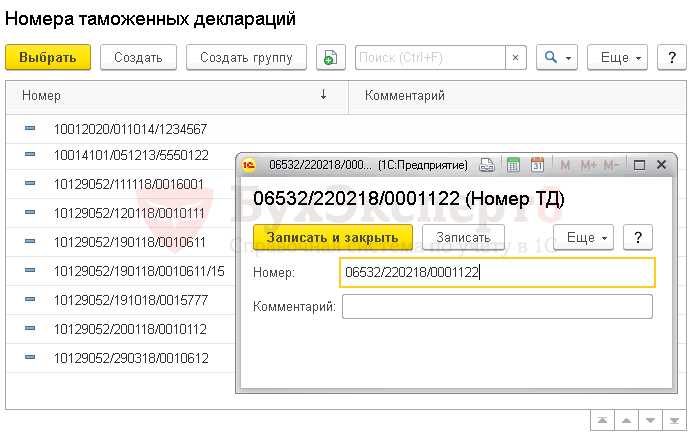
Task: Click the item icon beside 10129052/290318/0010612
Action: point(30,357)
